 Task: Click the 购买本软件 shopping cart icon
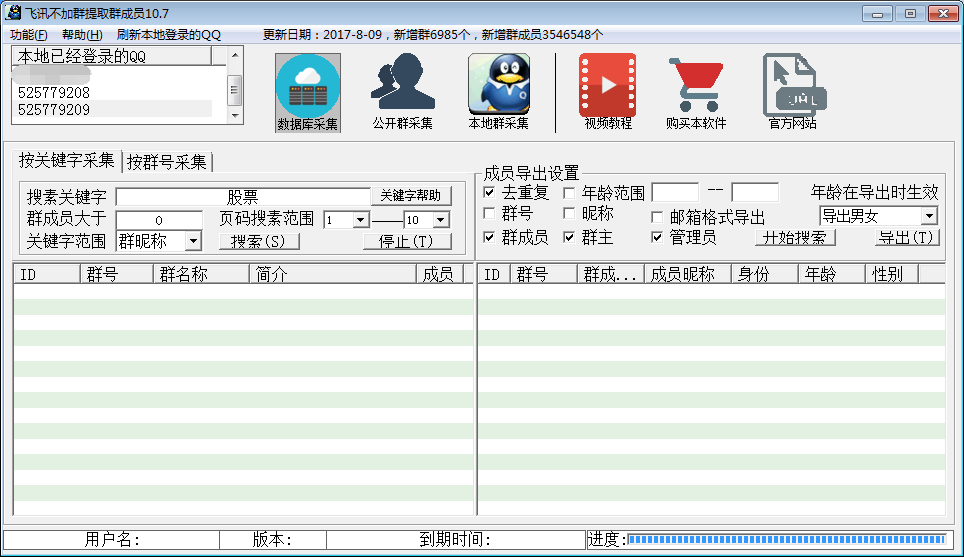click(696, 92)
